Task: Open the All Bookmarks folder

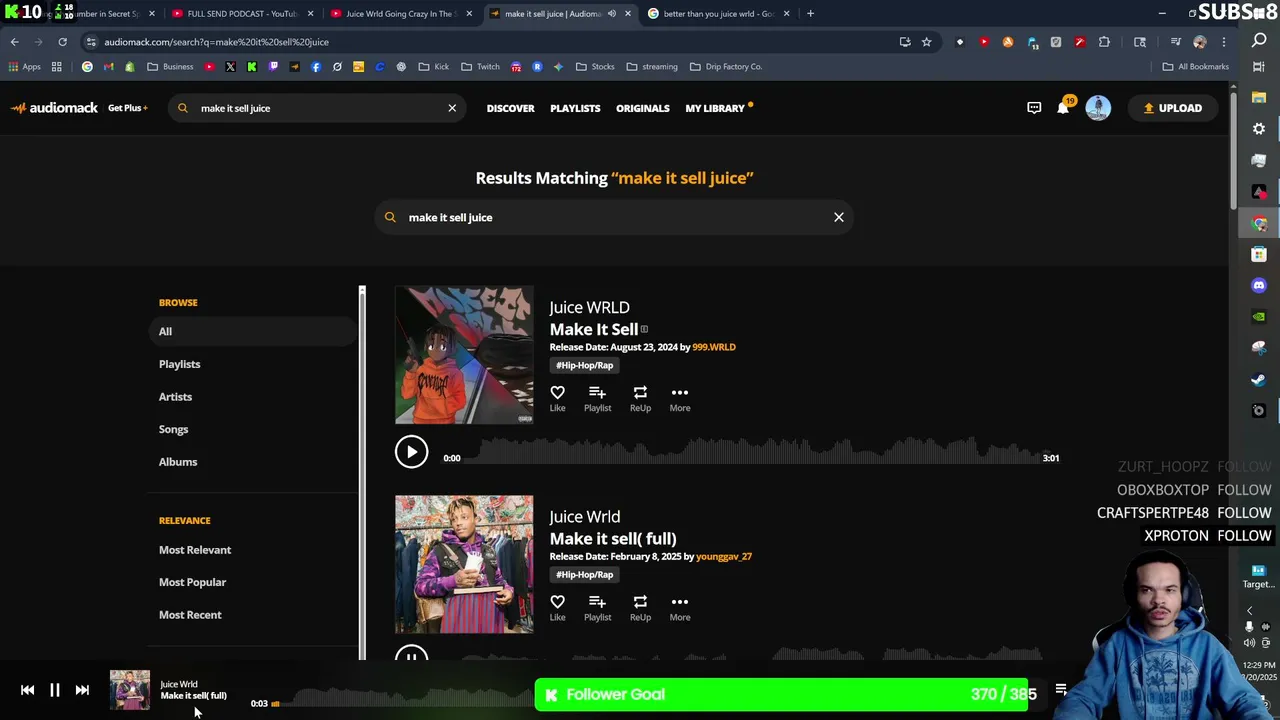Action: pos(1195,67)
